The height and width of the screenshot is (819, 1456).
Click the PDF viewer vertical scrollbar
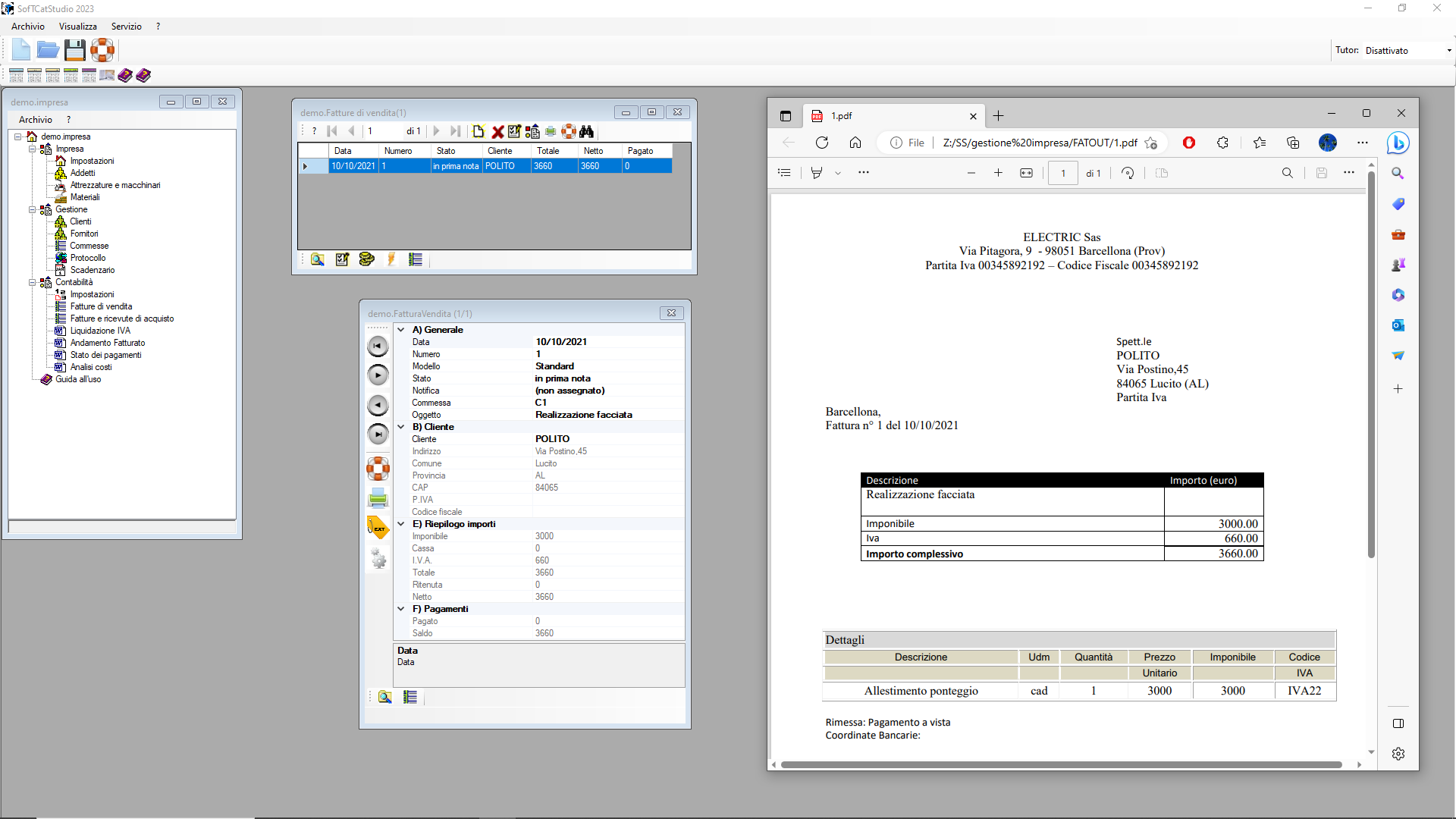[x=1371, y=364]
